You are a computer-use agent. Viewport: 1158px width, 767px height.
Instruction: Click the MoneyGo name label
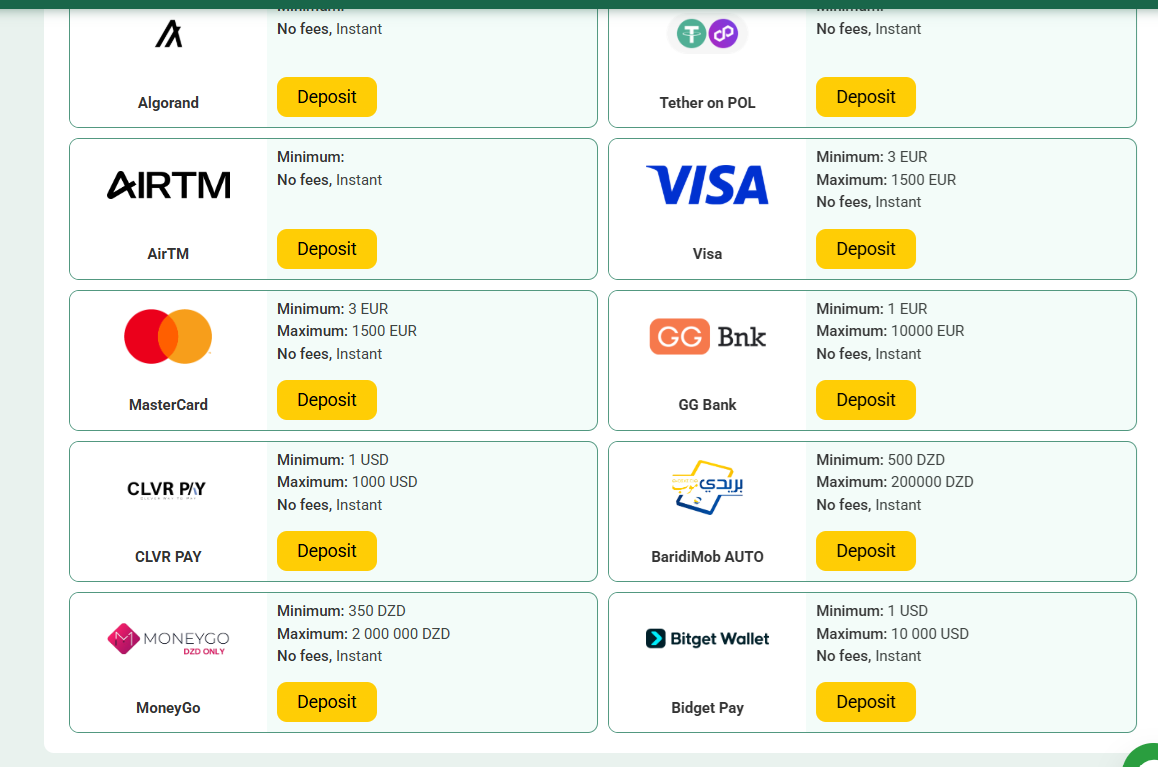(x=168, y=708)
